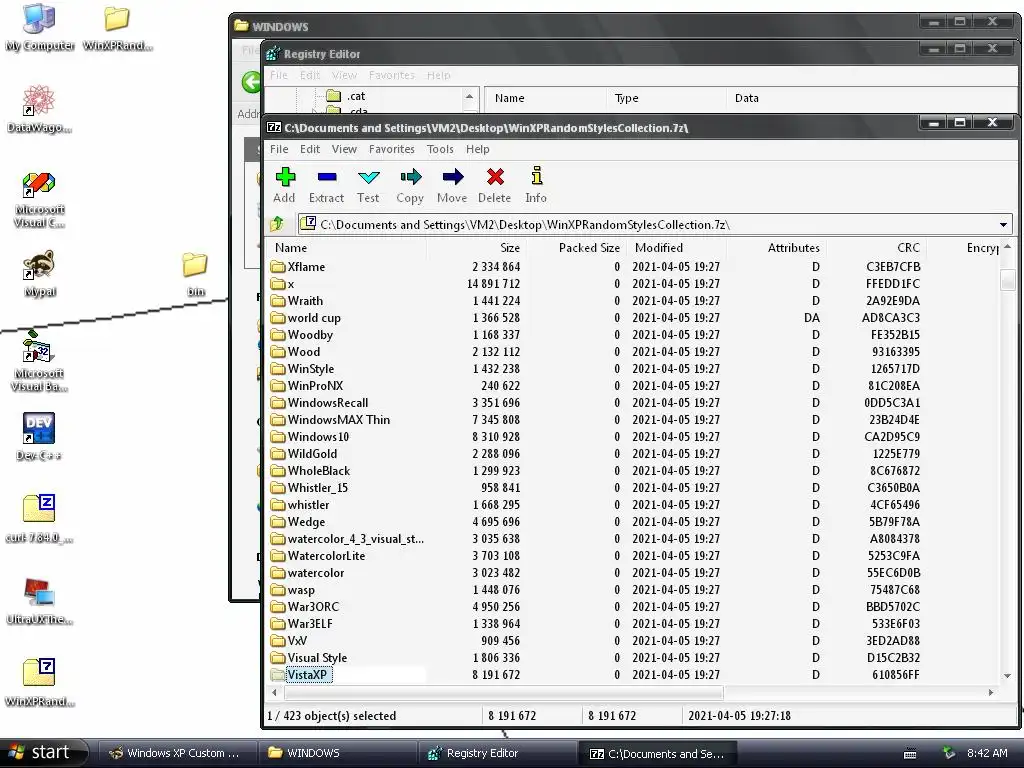Open the 7-Zip Favorites menu
The width and height of the screenshot is (1024, 768).
(391, 149)
